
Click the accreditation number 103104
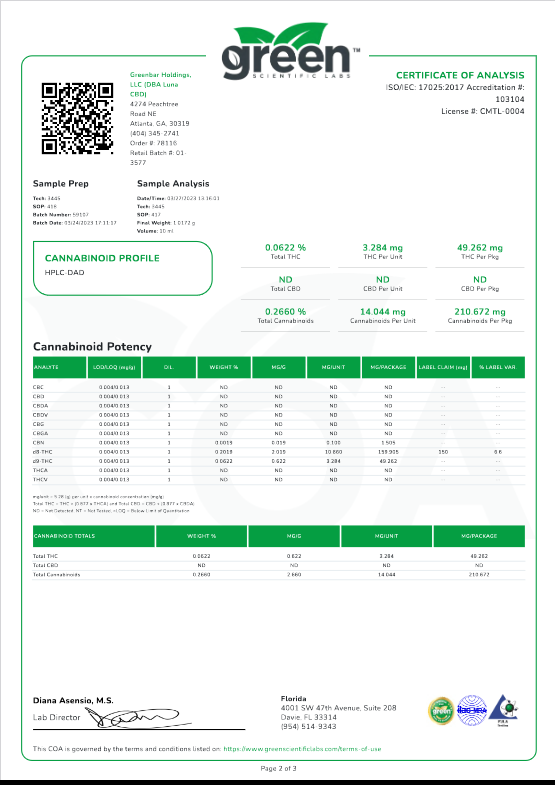click(x=509, y=99)
